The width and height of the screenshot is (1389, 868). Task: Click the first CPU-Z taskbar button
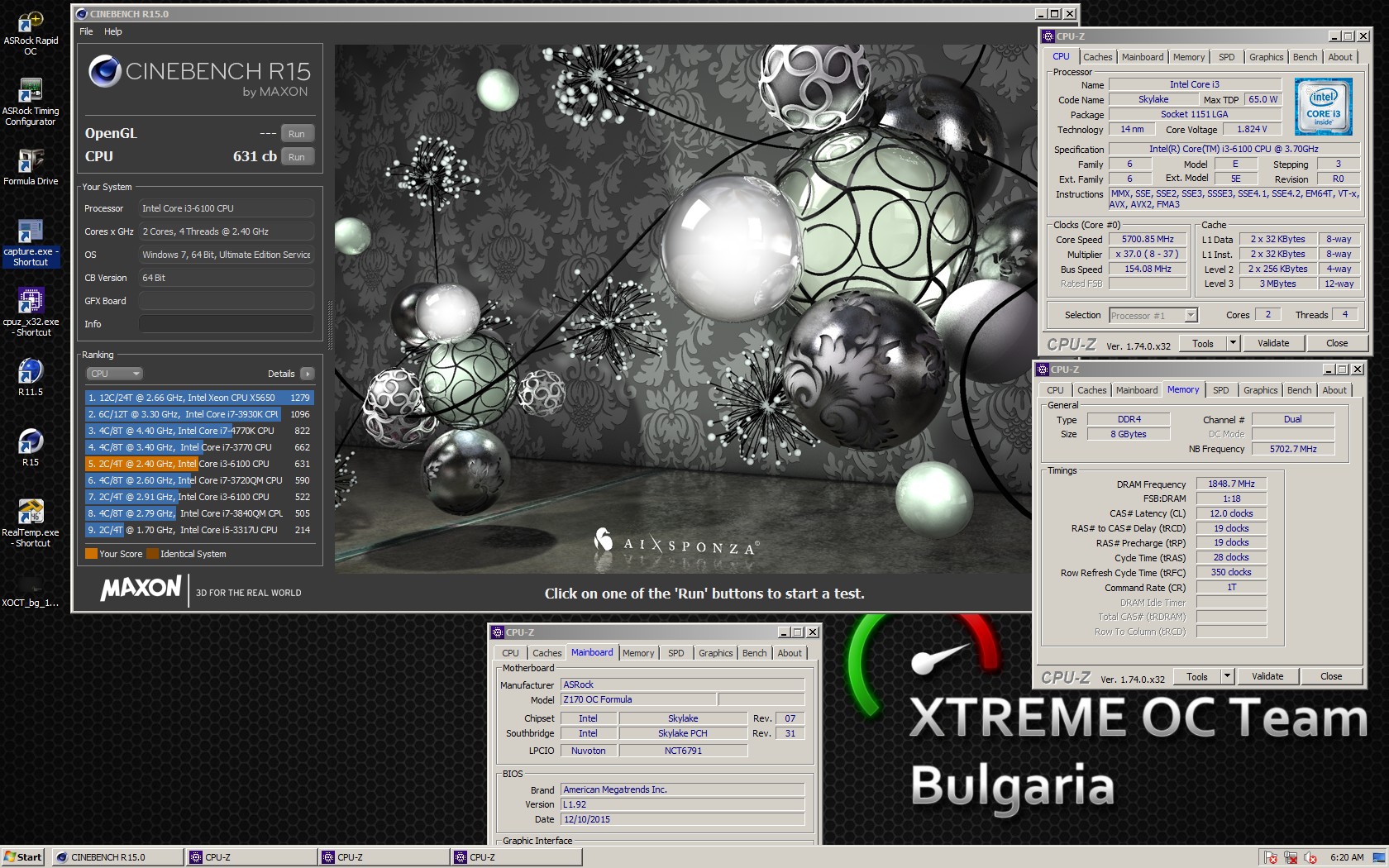point(251,857)
